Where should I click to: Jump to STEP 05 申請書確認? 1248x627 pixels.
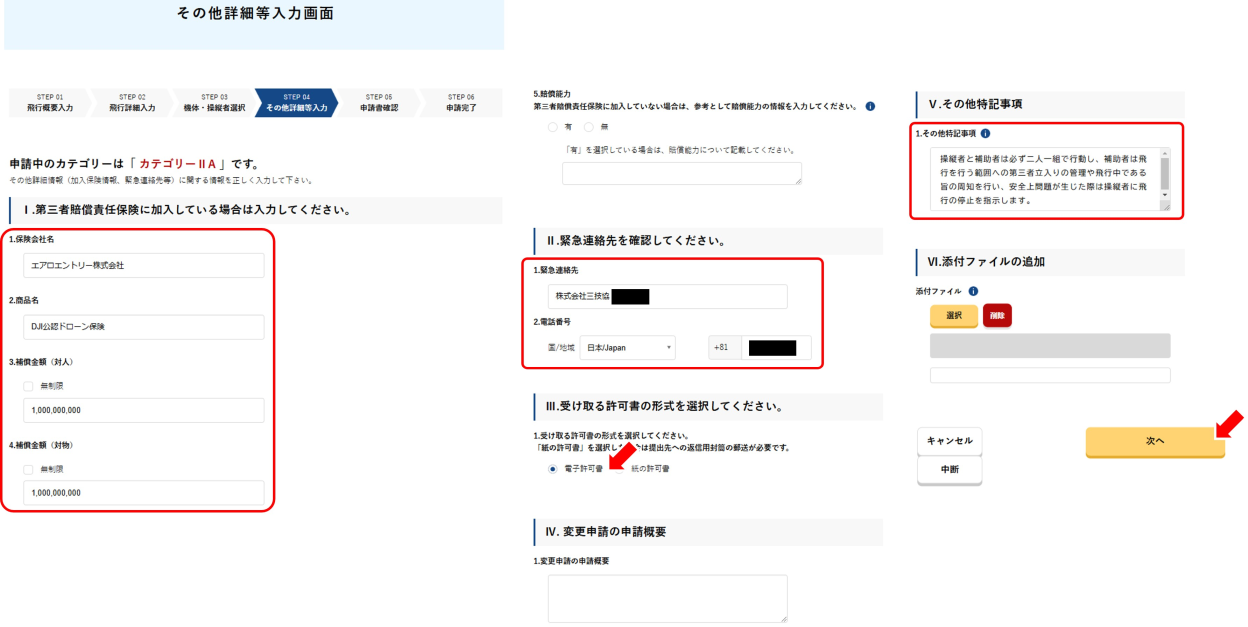(378, 103)
